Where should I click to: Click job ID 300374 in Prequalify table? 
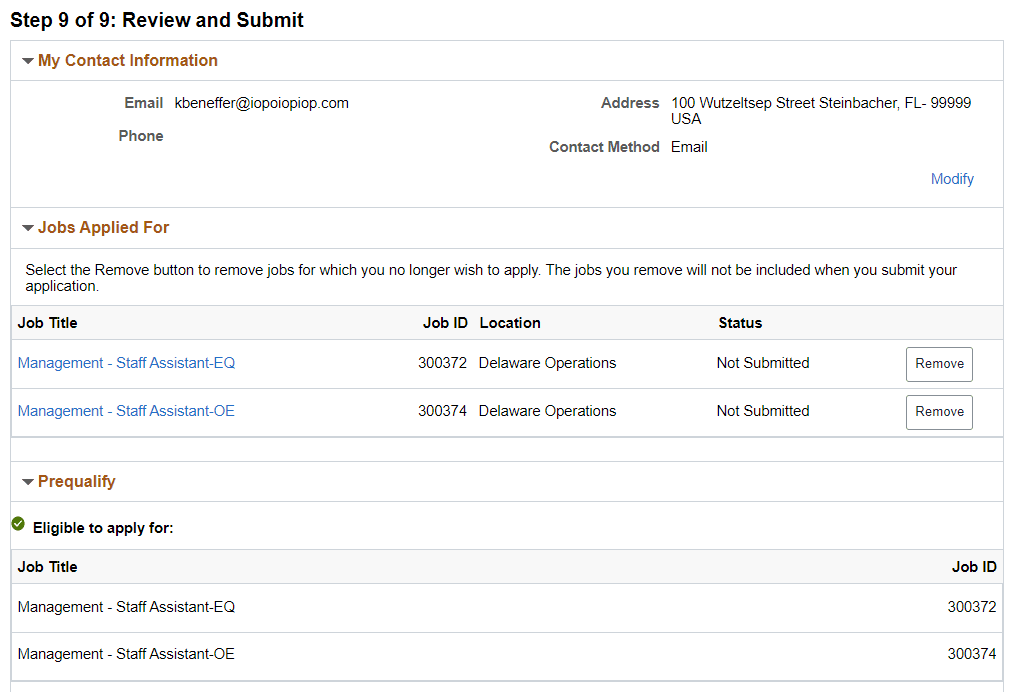click(971, 654)
